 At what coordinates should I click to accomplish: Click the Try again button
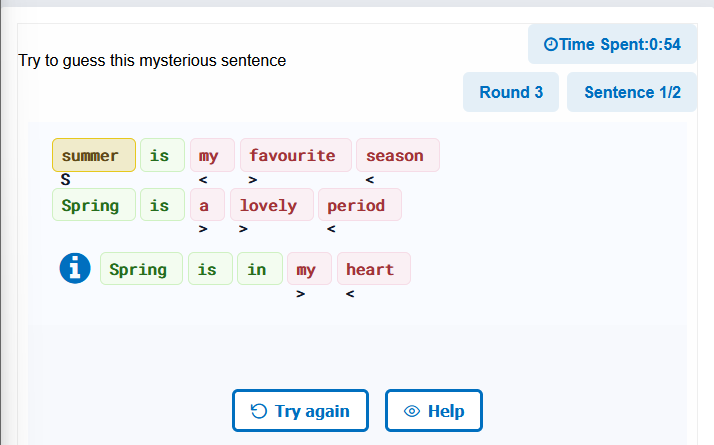300,410
